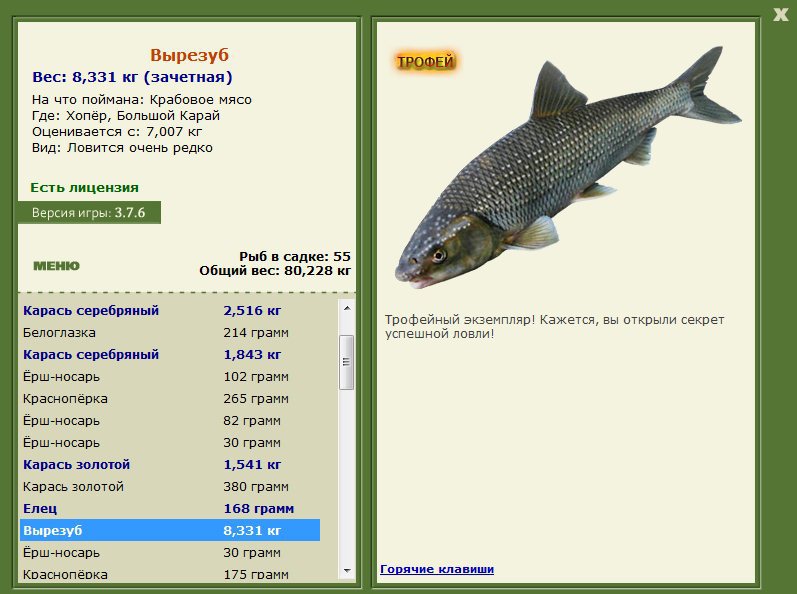Open the Горячие клавиши link
This screenshot has height=594, width=797.
[437, 569]
